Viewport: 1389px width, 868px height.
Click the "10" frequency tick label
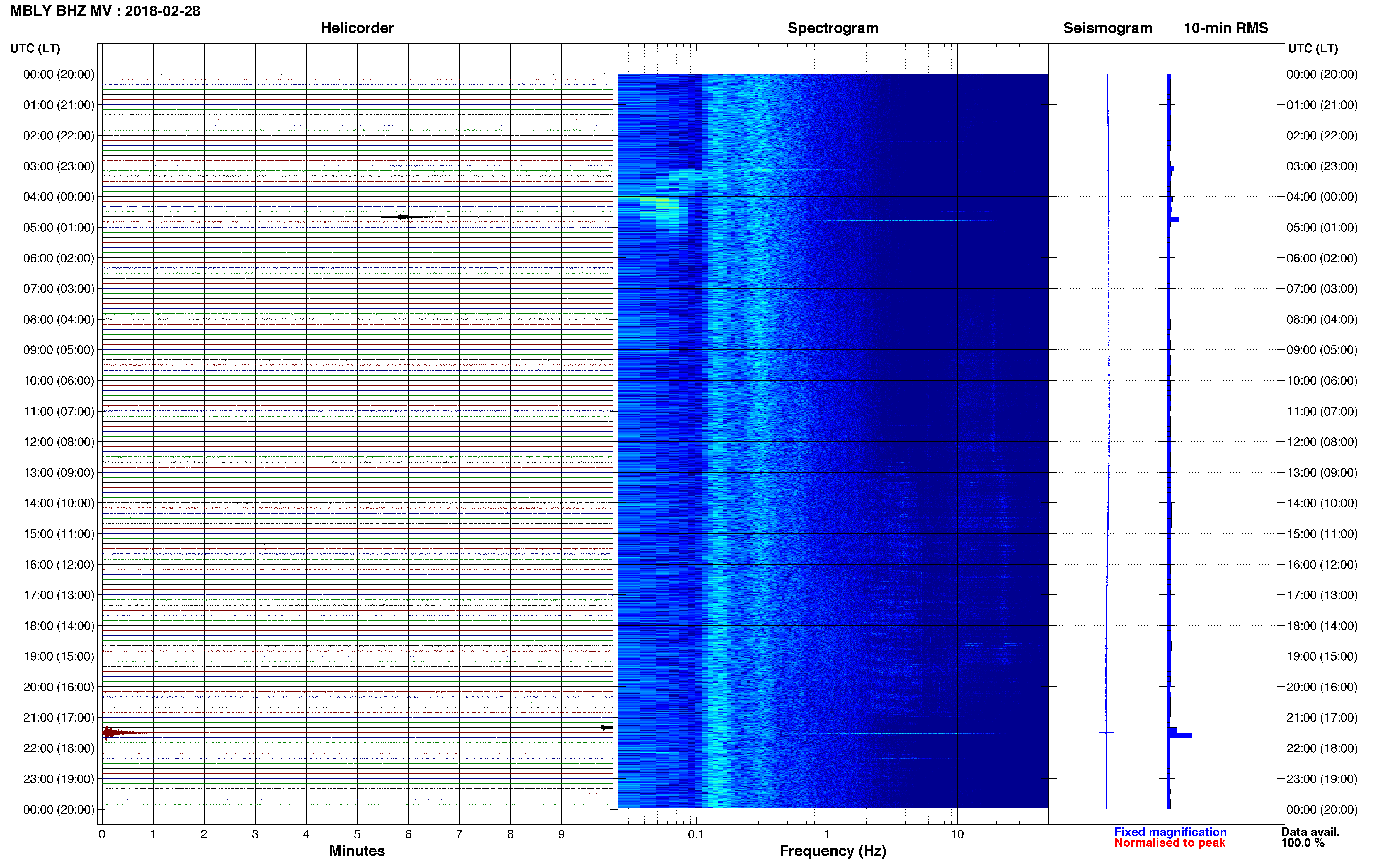pyautogui.click(x=957, y=834)
